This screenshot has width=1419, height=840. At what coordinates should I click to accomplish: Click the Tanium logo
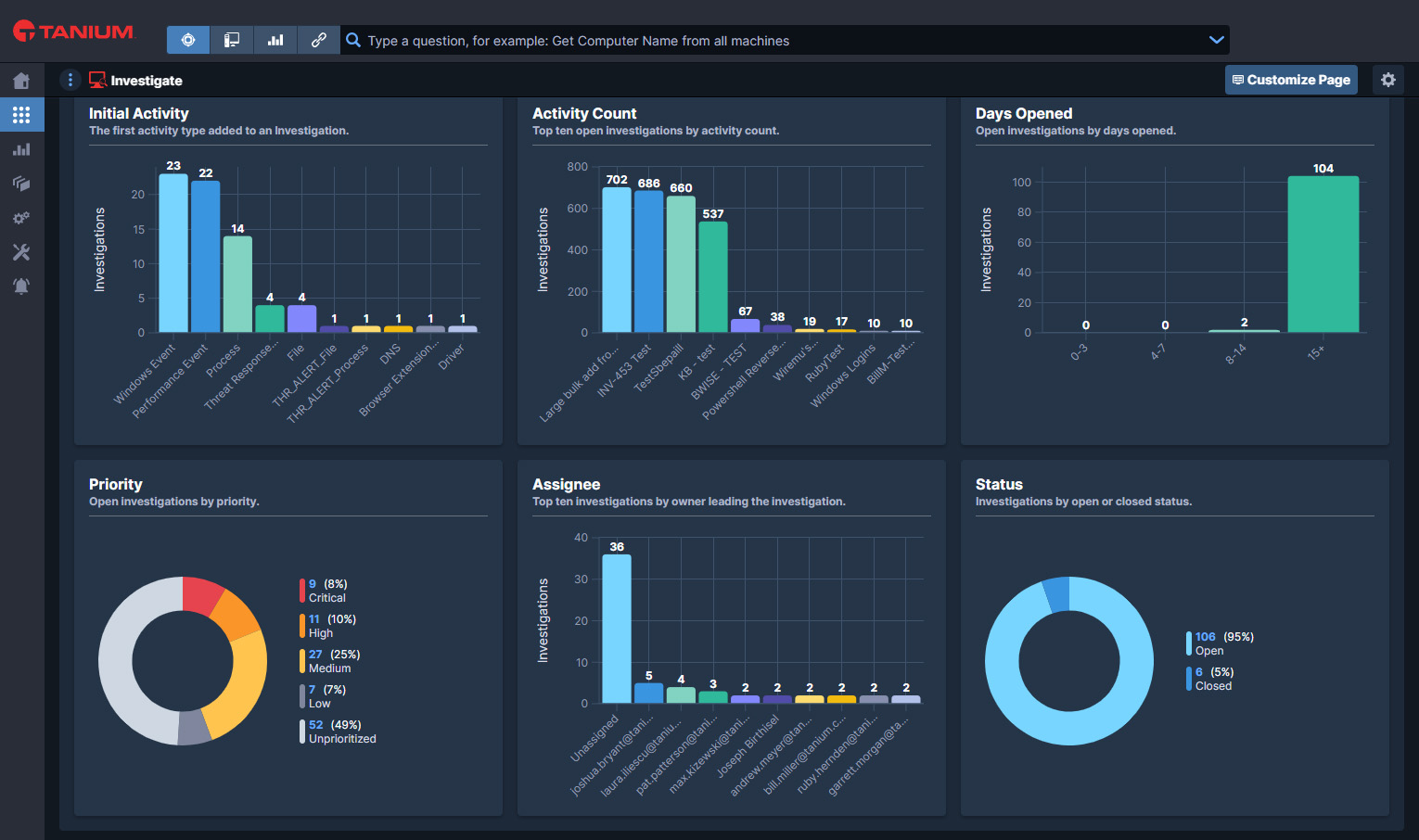point(73,32)
